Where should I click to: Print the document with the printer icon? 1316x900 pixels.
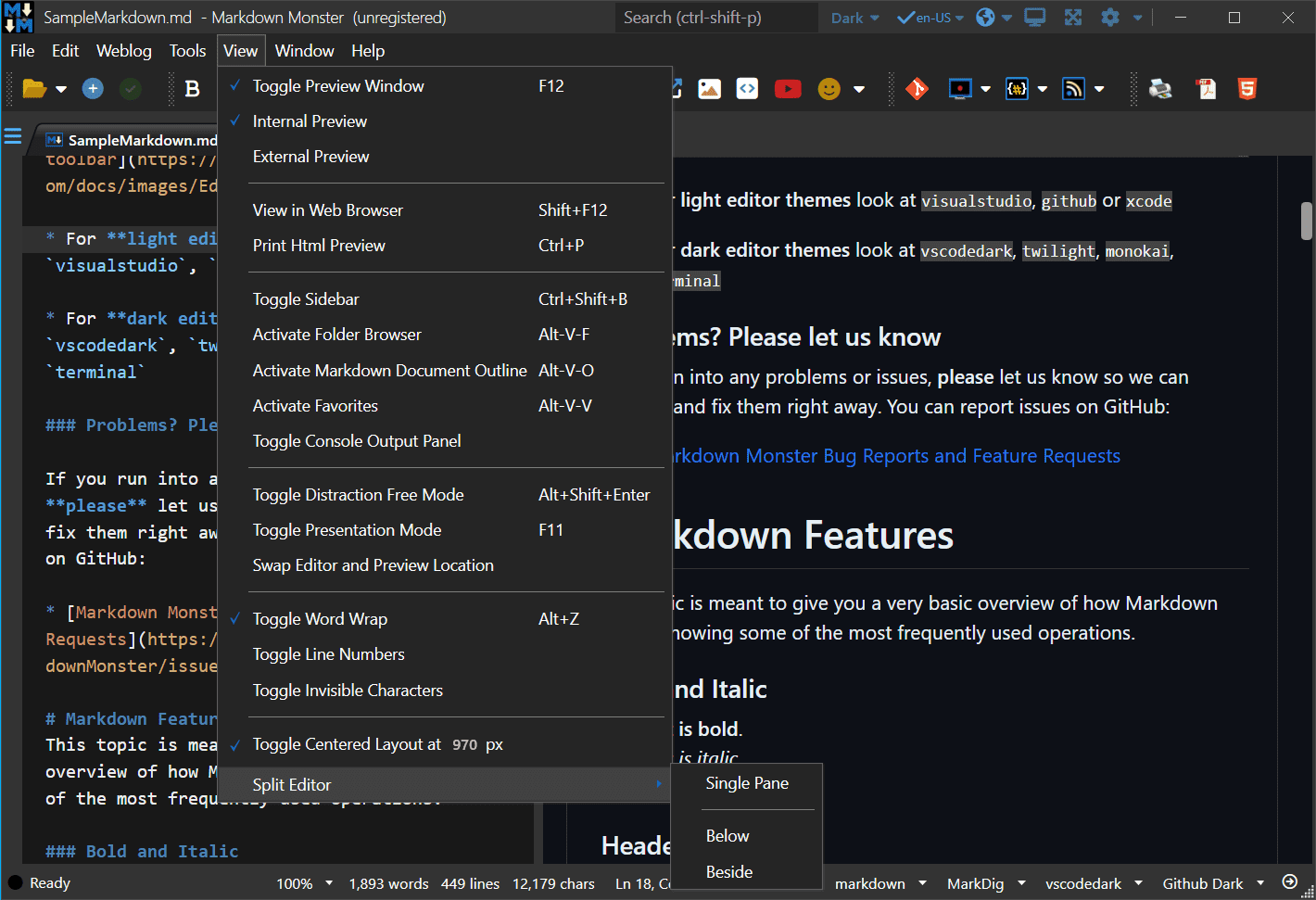(1160, 89)
